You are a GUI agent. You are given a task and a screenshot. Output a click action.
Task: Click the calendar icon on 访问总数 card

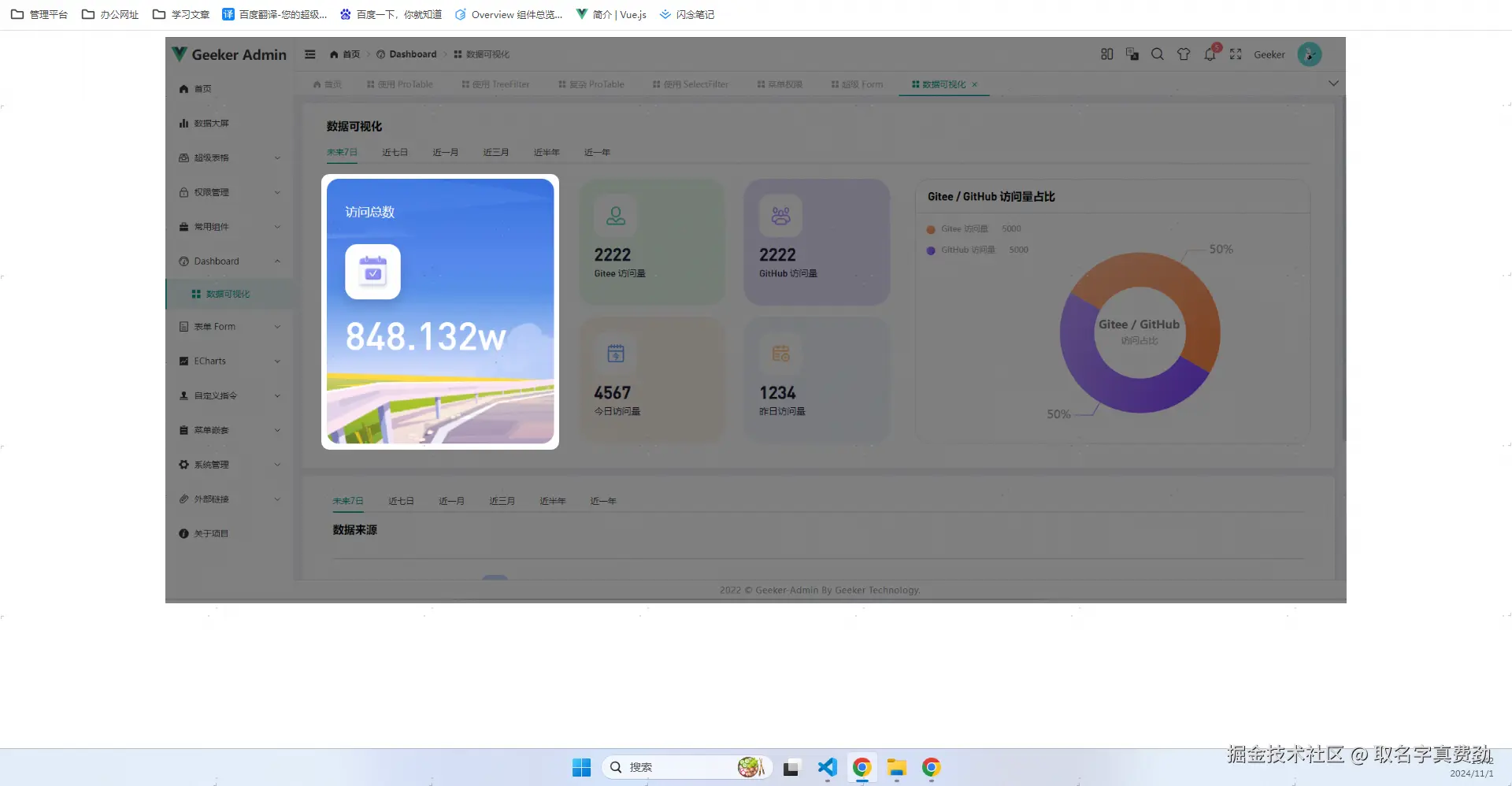click(372, 272)
